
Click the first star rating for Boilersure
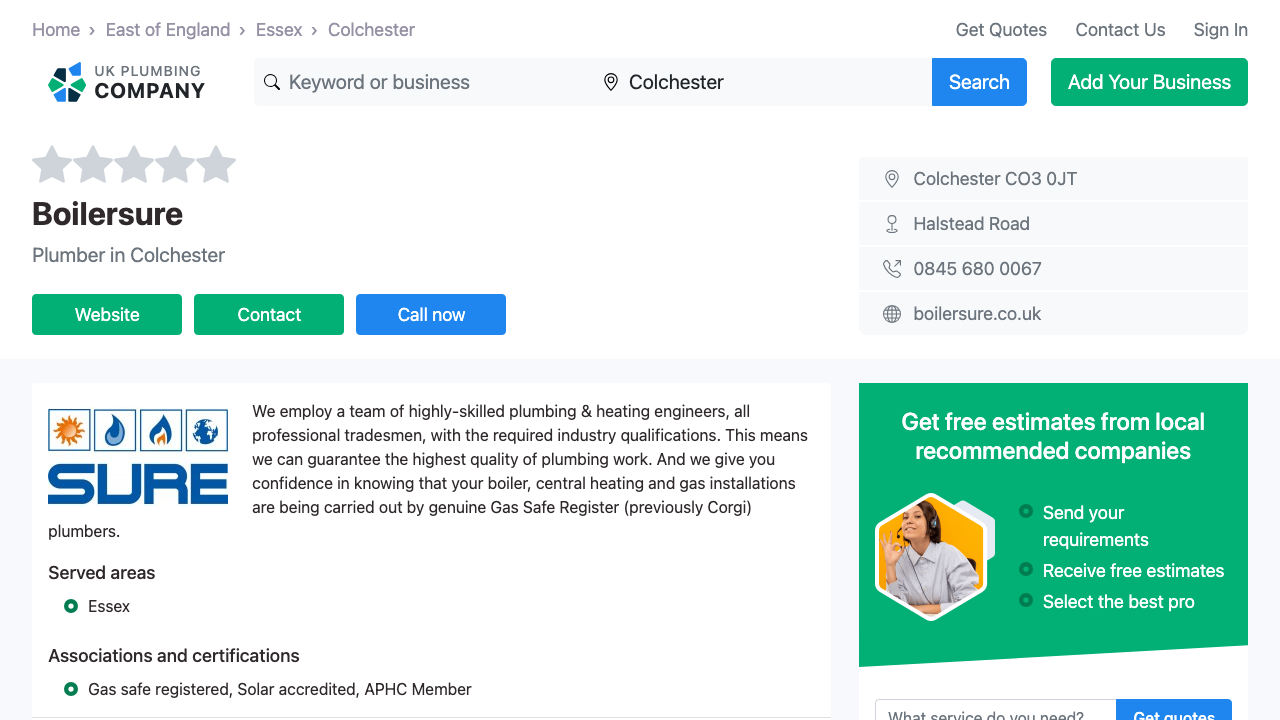(x=53, y=164)
